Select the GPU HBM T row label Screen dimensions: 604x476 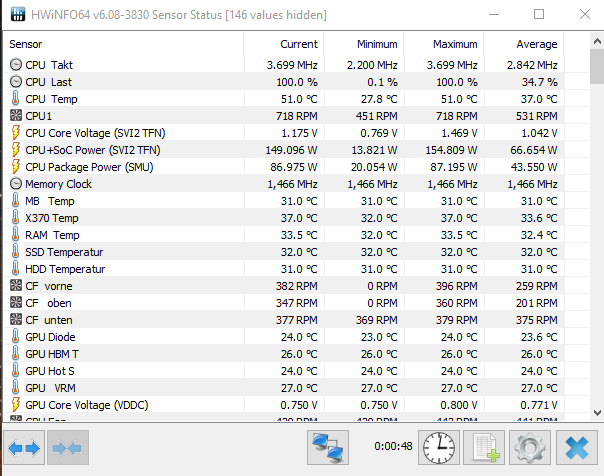tap(52, 354)
